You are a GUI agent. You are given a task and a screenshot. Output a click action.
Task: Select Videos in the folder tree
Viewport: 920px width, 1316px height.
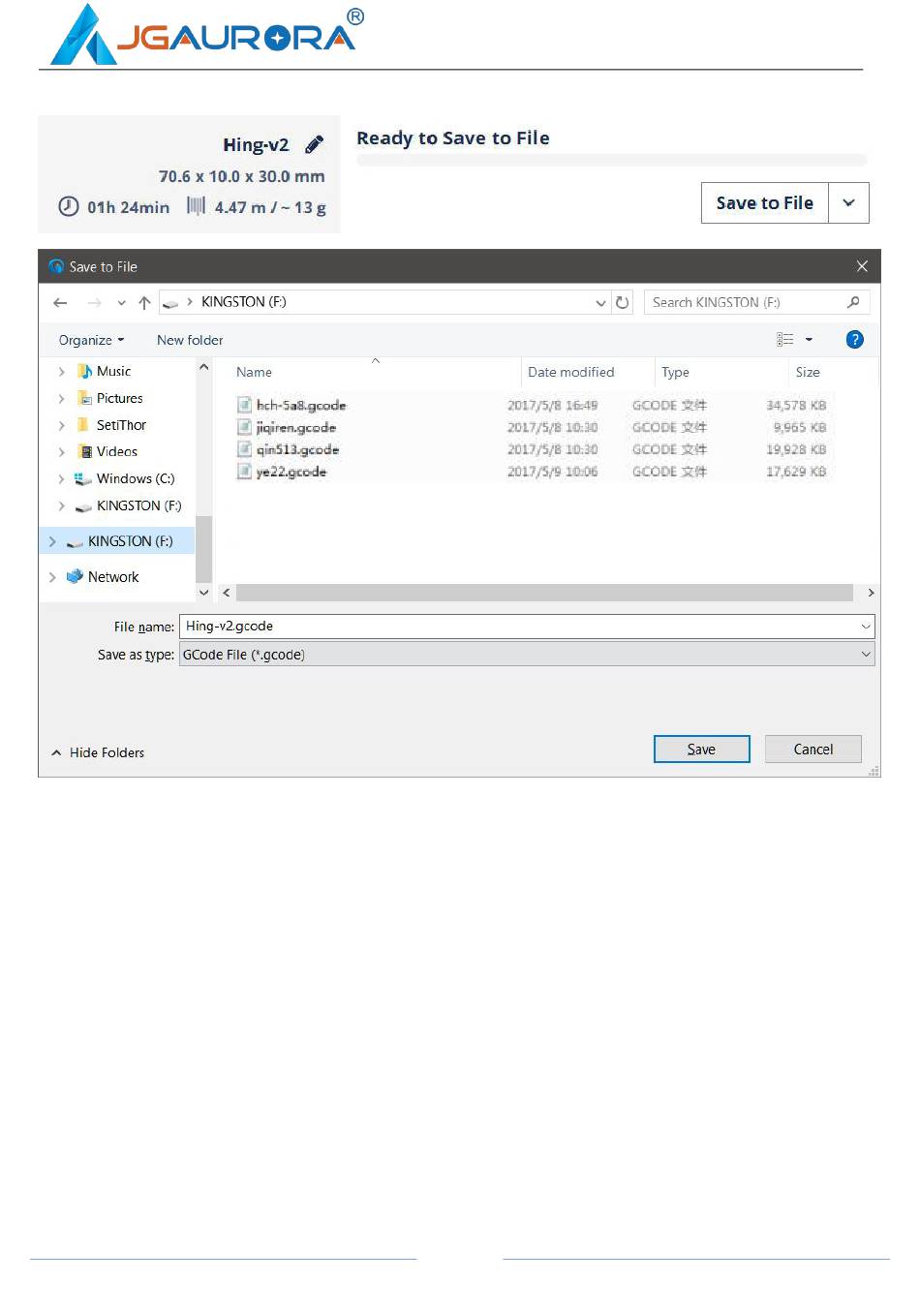coord(116,452)
